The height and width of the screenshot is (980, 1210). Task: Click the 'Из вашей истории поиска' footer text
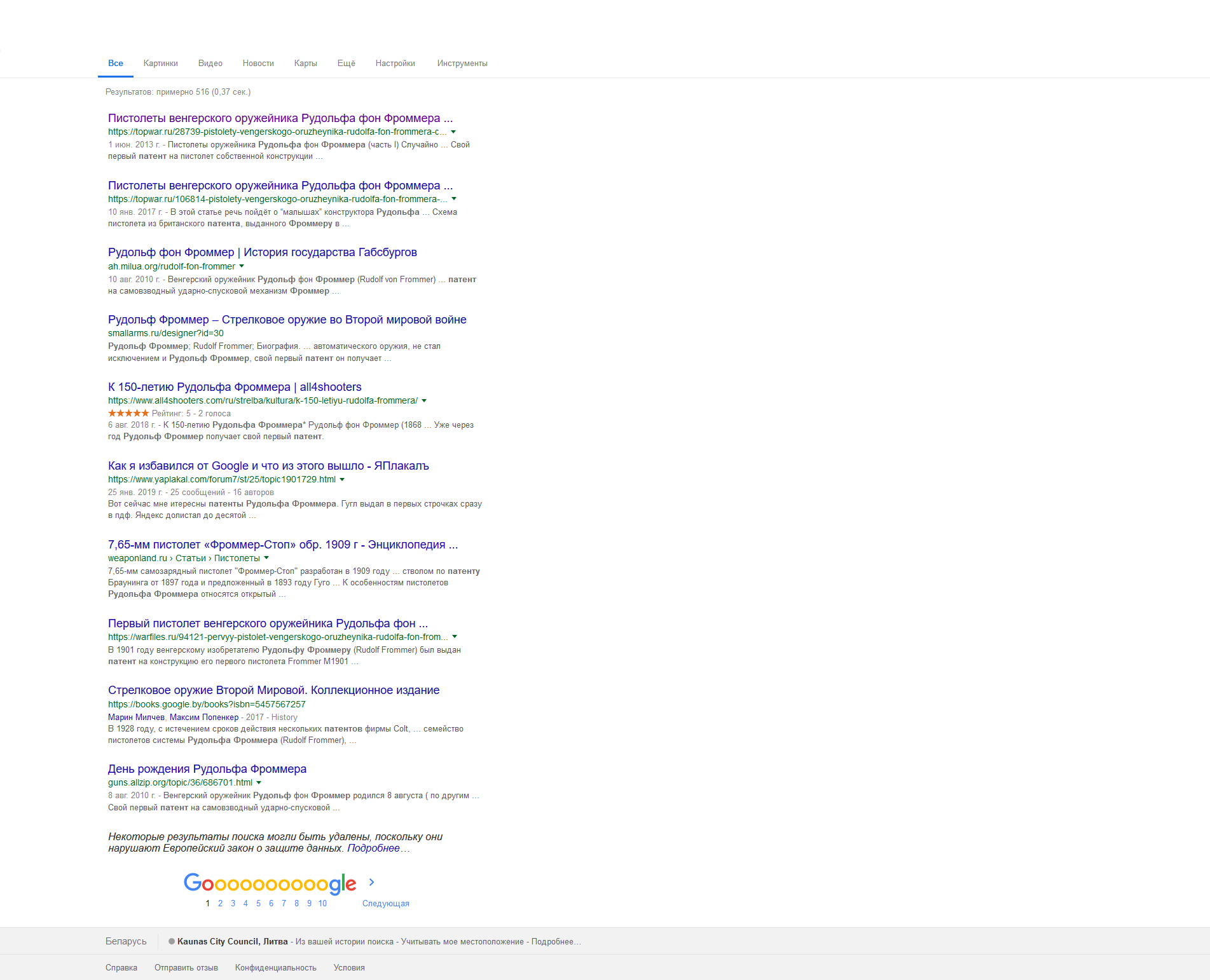coord(345,942)
